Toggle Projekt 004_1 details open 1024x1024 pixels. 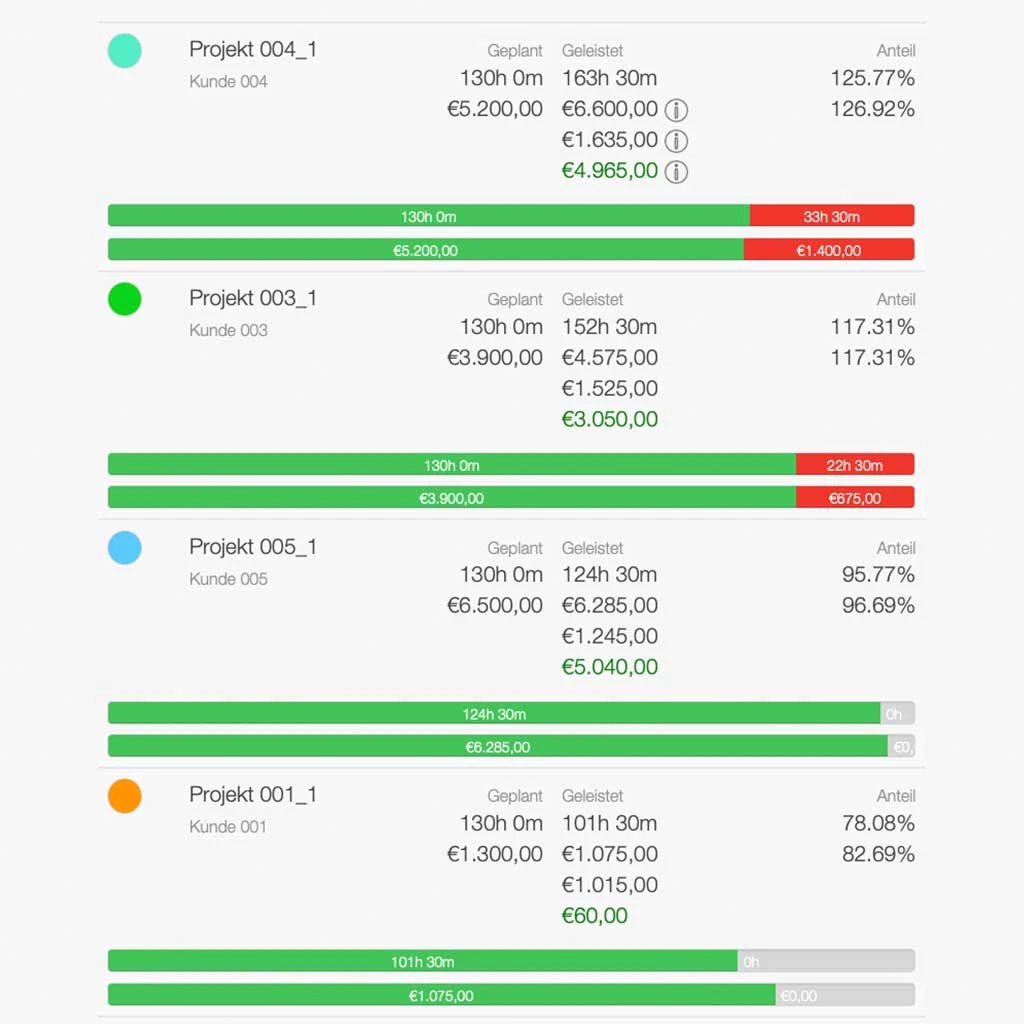click(x=252, y=48)
